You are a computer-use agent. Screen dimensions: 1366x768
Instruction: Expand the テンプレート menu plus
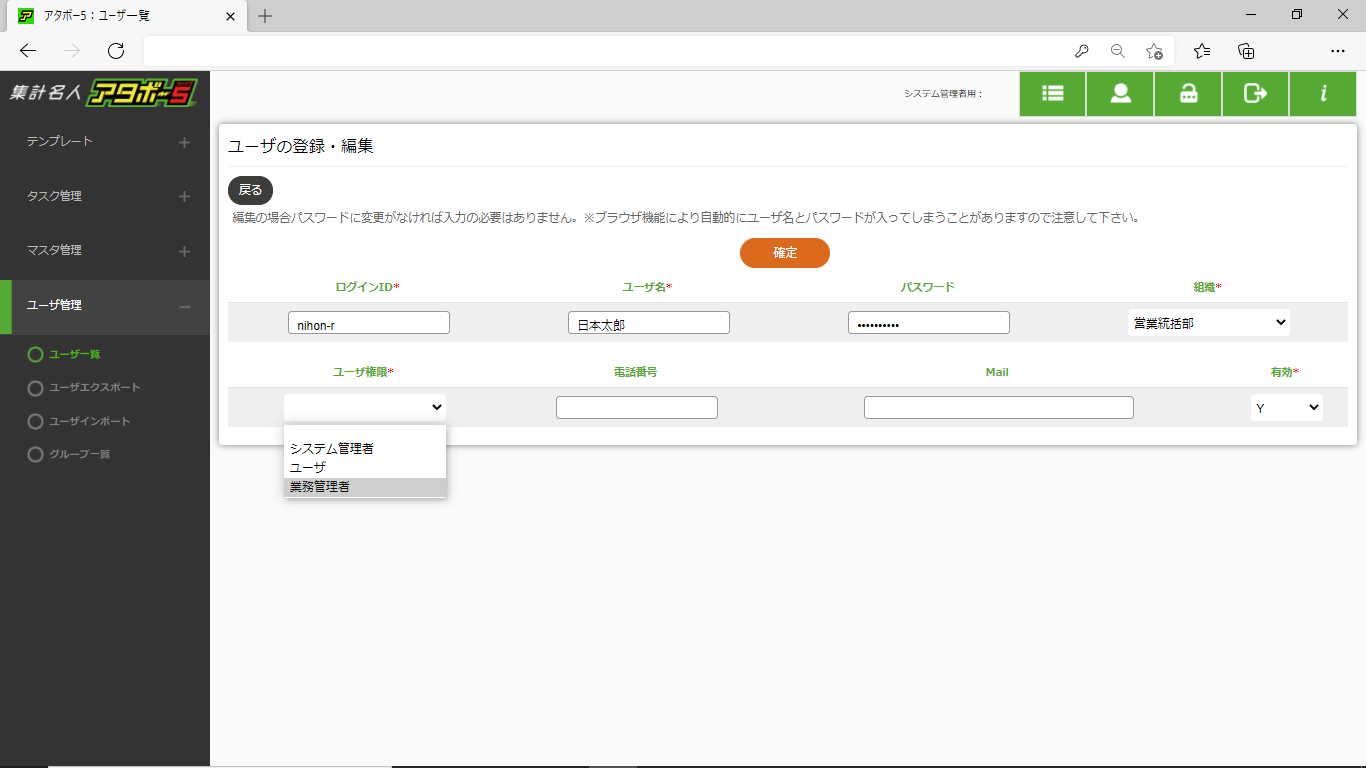pyautogui.click(x=184, y=143)
